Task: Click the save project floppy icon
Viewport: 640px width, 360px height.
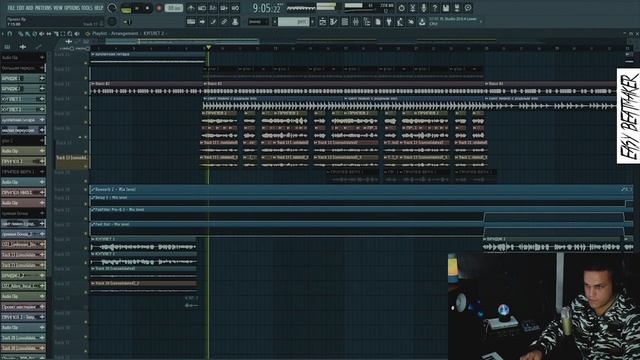Action: [446, 8]
